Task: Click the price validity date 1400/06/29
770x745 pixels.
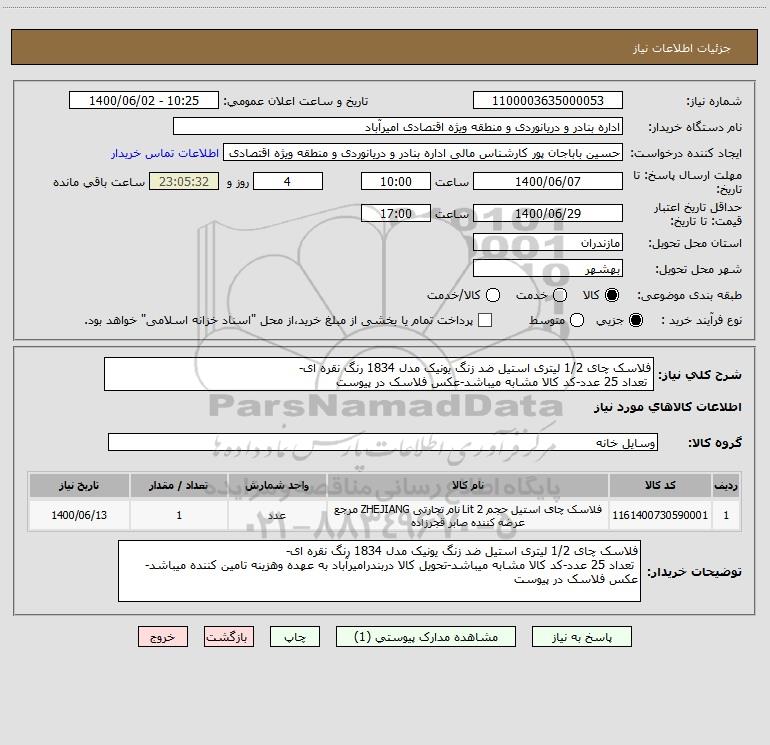Action: pos(548,214)
